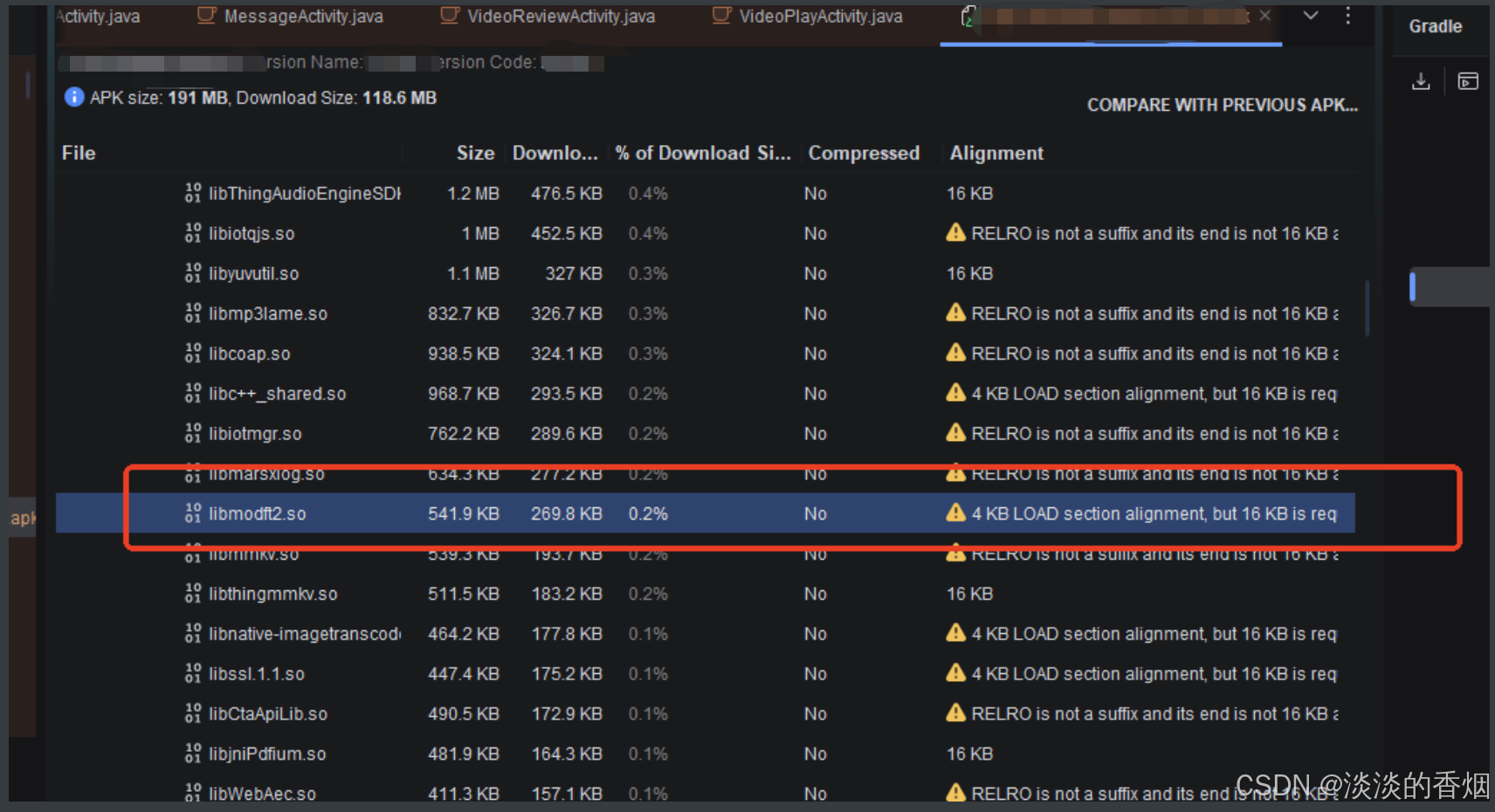Click the libmodft2.so alignment warning icon
1495x812 pixels.
956,513
